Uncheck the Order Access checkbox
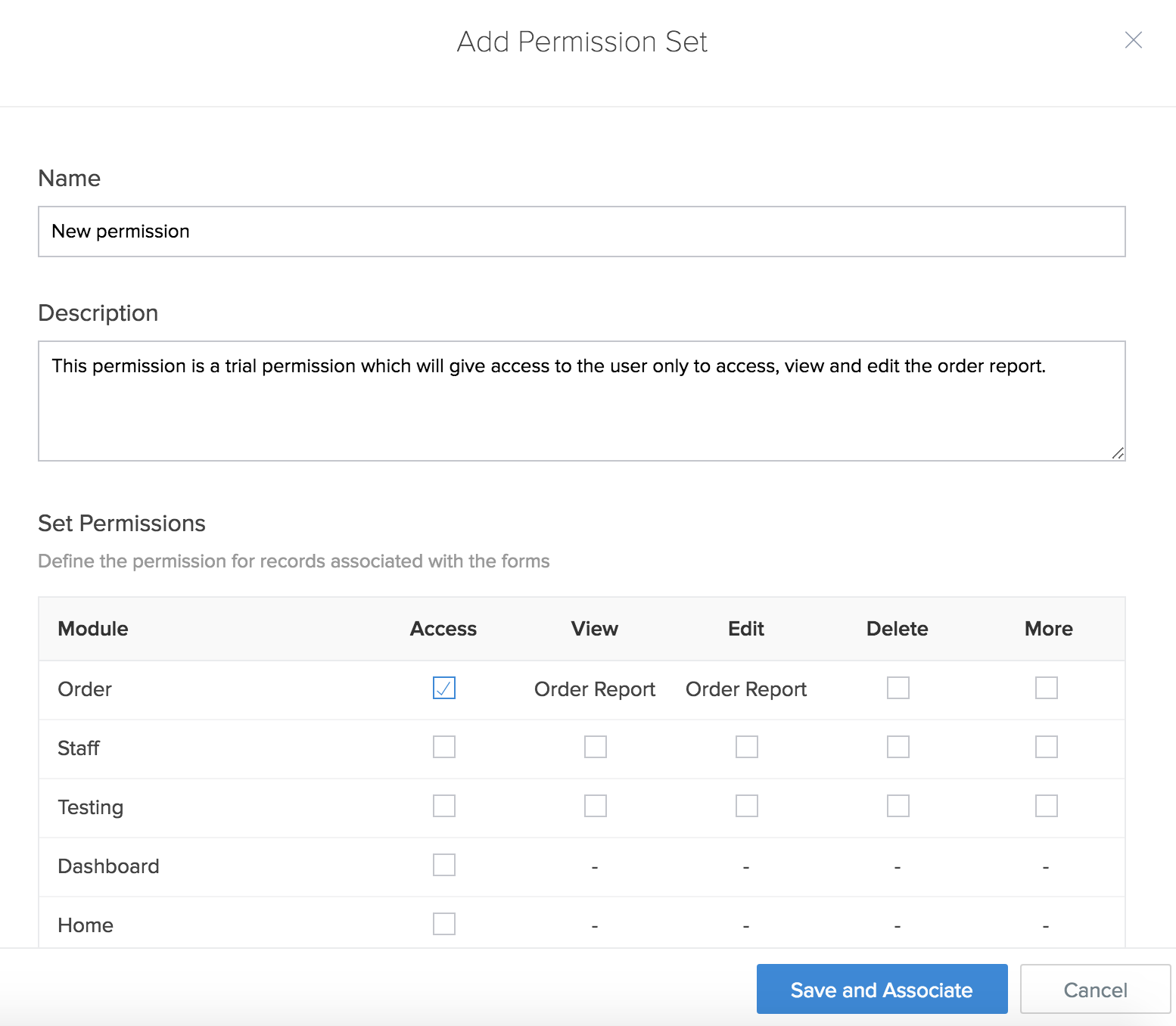The image size is (1176, 1026). click(444, 688)
